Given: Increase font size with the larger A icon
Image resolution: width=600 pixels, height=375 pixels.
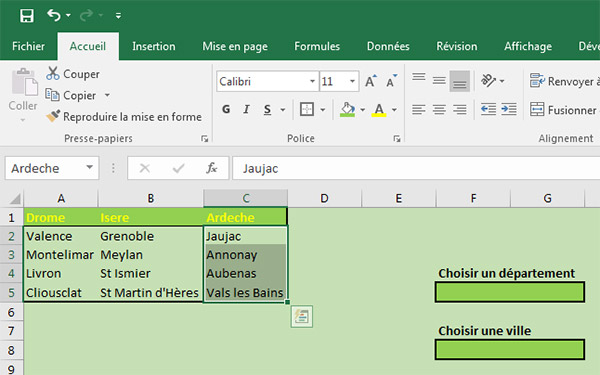Looking at the screenshot, I should pos(370,81).
